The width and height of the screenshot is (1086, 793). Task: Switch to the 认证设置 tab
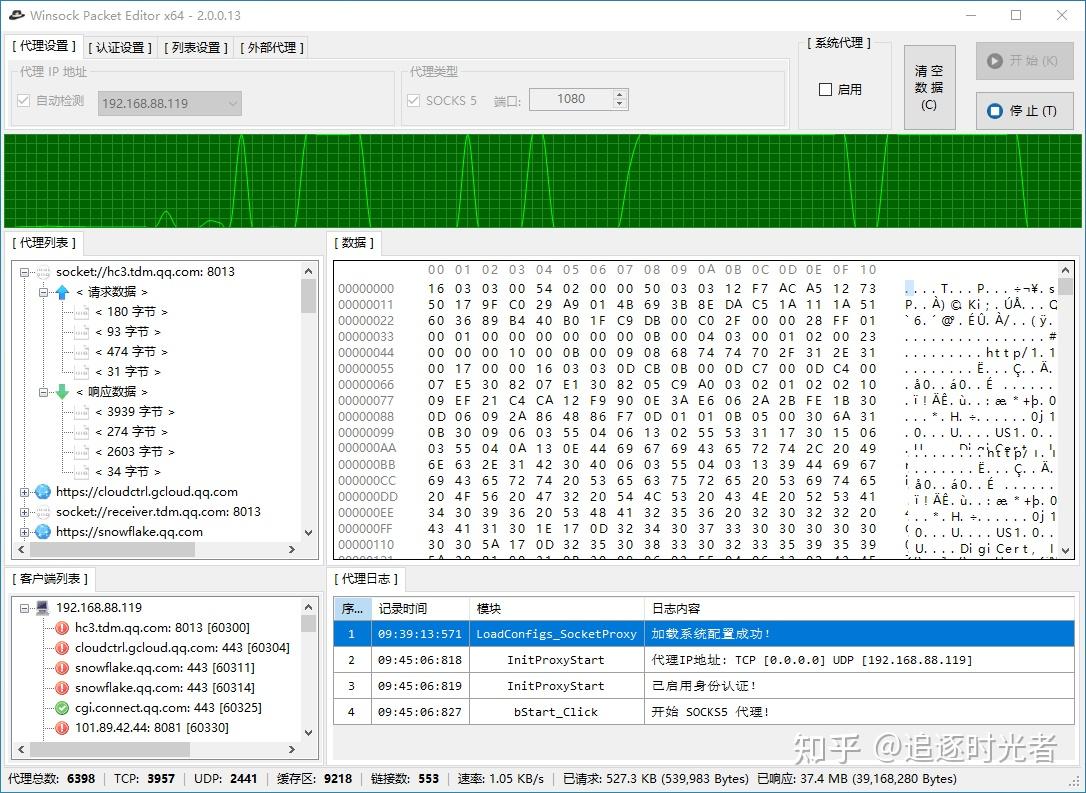(118, 46)
